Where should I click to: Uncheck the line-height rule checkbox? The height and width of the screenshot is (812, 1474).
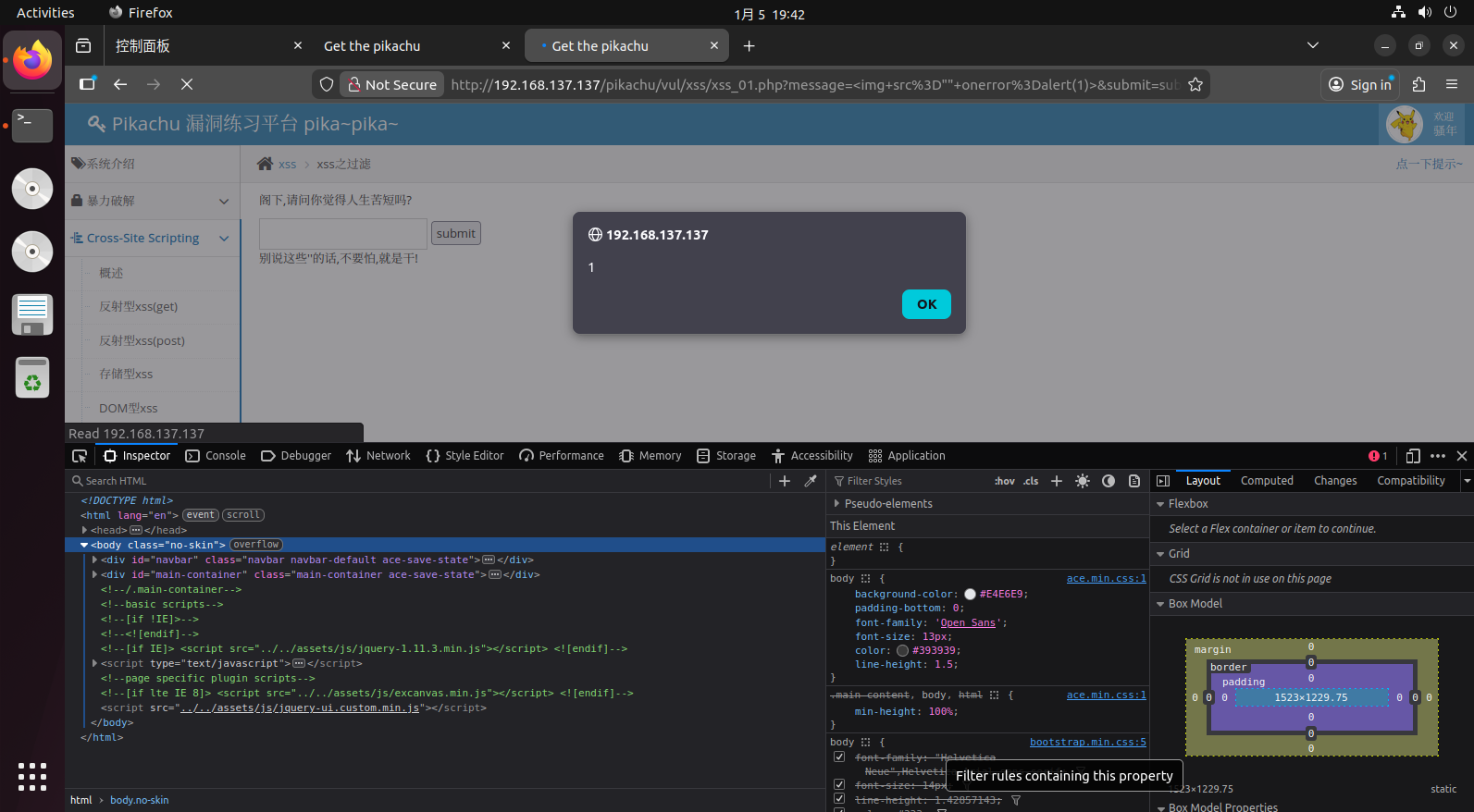coord(839,799)
